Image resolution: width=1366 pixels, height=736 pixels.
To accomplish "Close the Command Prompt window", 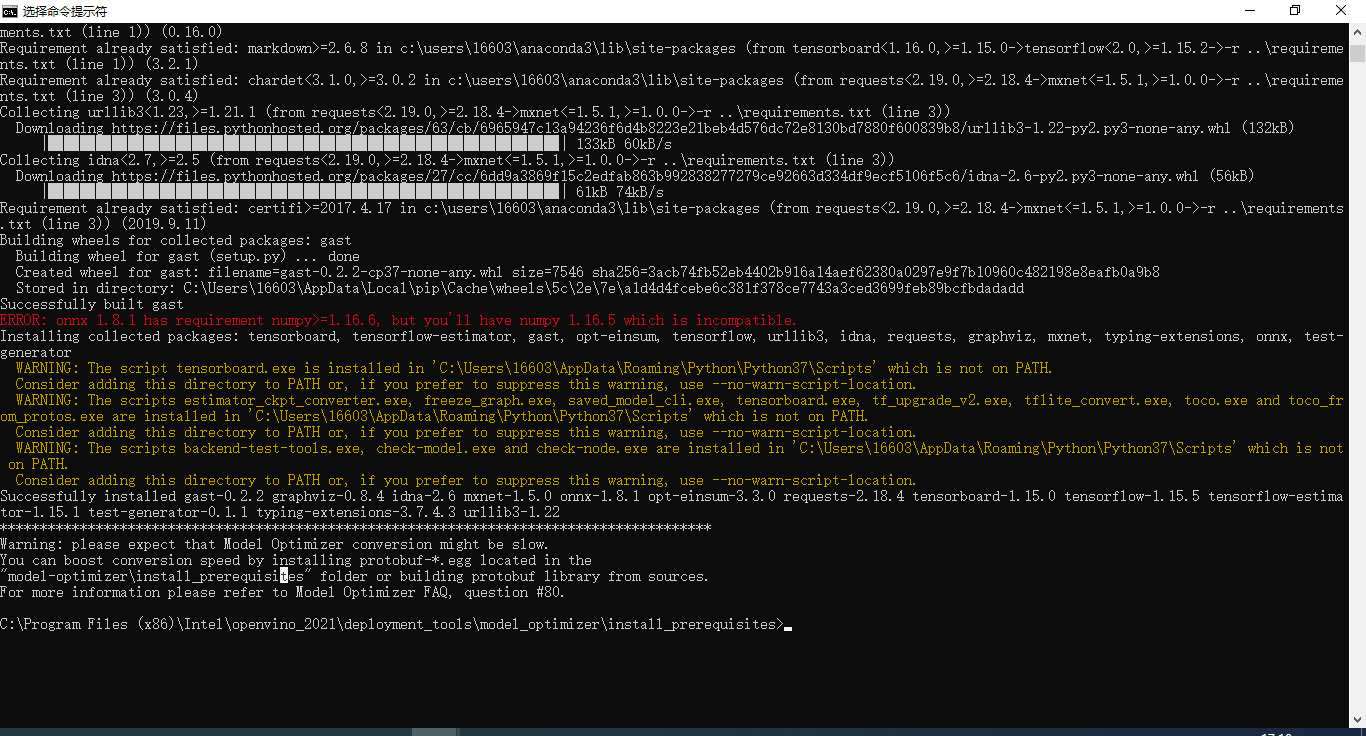I will (1340, 10).
